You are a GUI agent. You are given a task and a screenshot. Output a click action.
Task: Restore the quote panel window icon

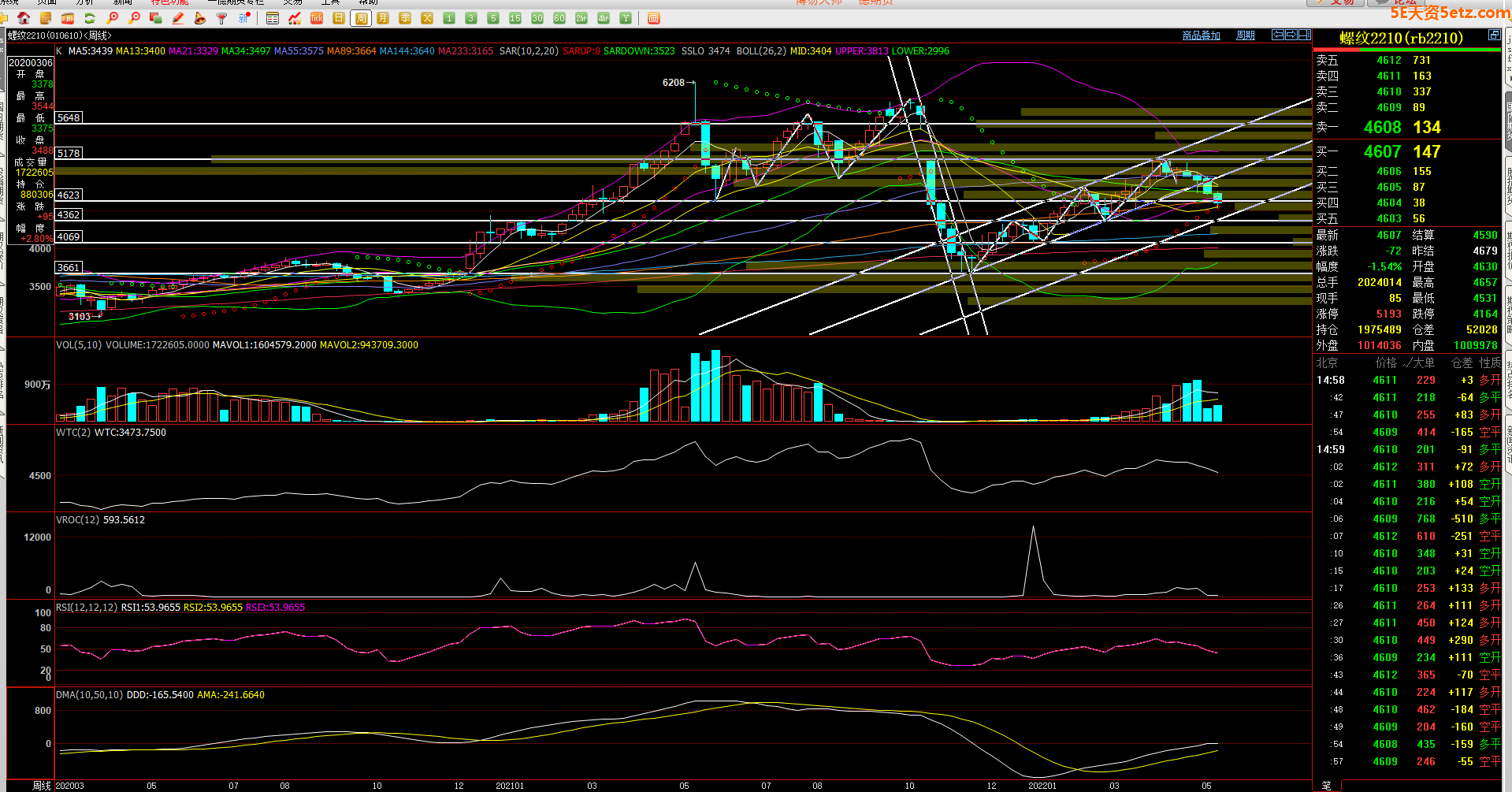1494,35
